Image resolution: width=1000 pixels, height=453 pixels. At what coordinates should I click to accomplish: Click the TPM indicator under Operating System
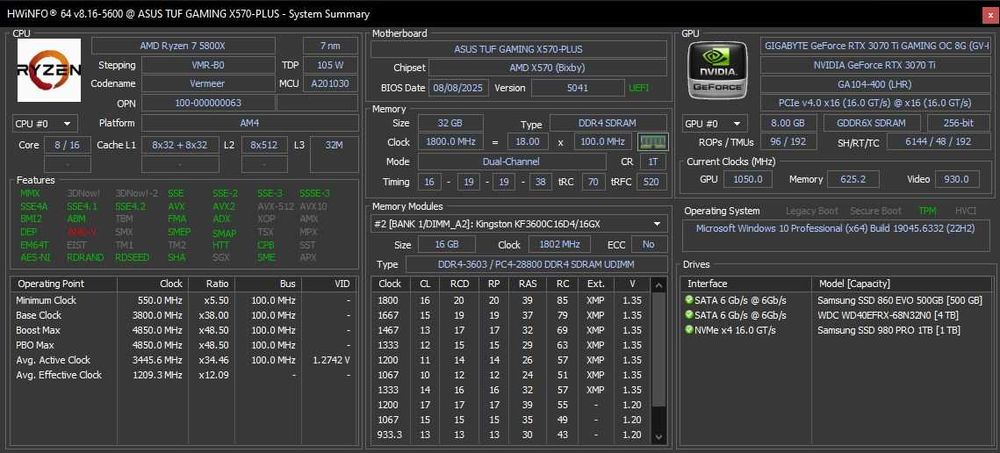coord(927,211)
